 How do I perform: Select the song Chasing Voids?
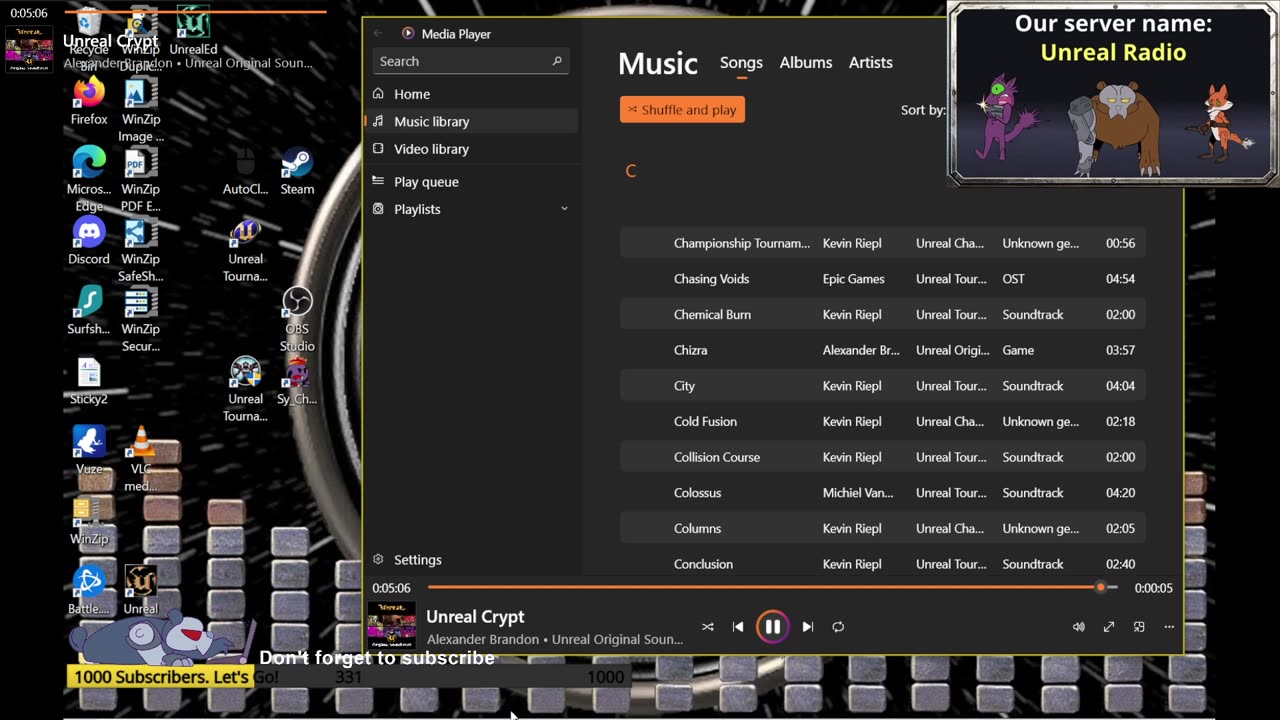(882, 279)
